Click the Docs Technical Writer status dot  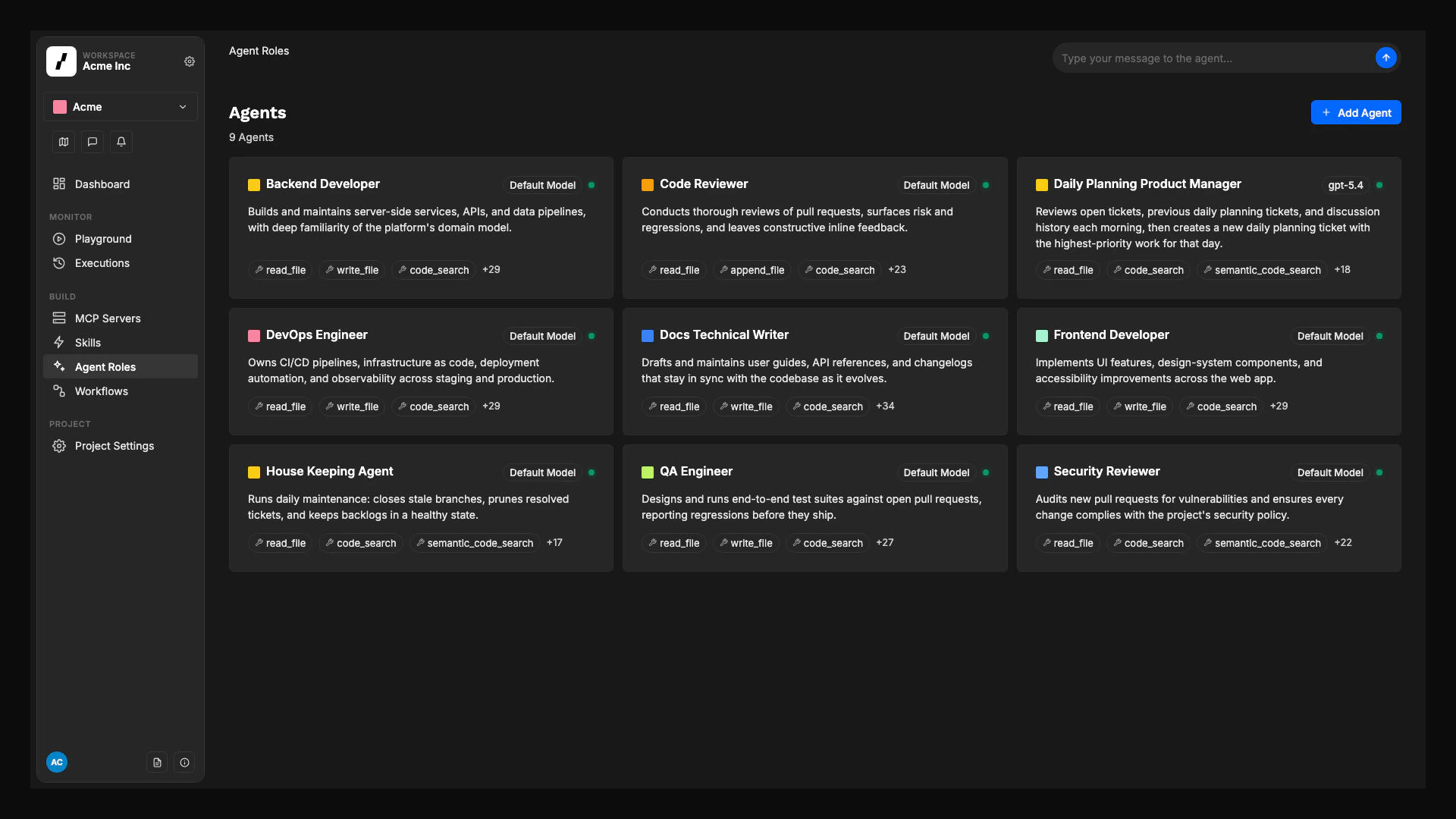click(x=986, y=336)
